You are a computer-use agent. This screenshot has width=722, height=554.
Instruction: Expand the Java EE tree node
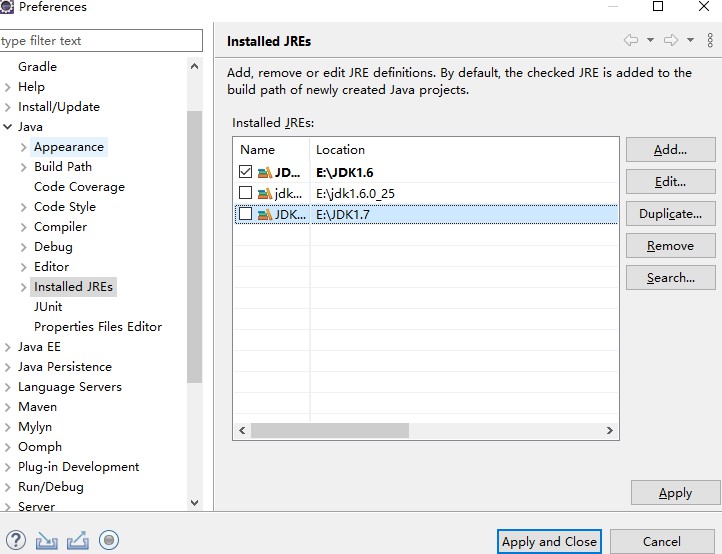[x=7, y=347]
